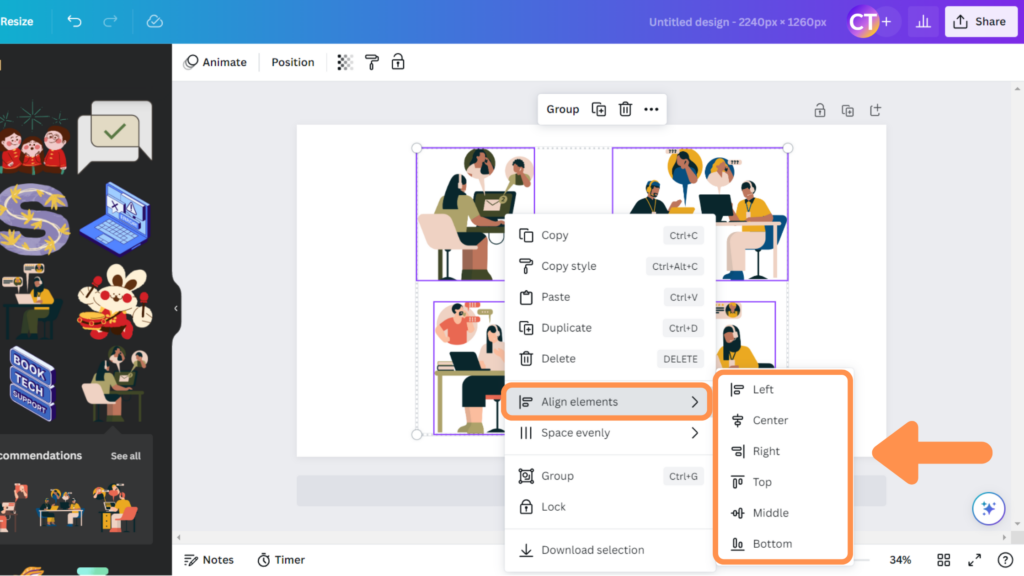Viewport: 1024px width, 576px height.
Task: Select Copy style from the context menu
Action: click(x=610, y=266)
